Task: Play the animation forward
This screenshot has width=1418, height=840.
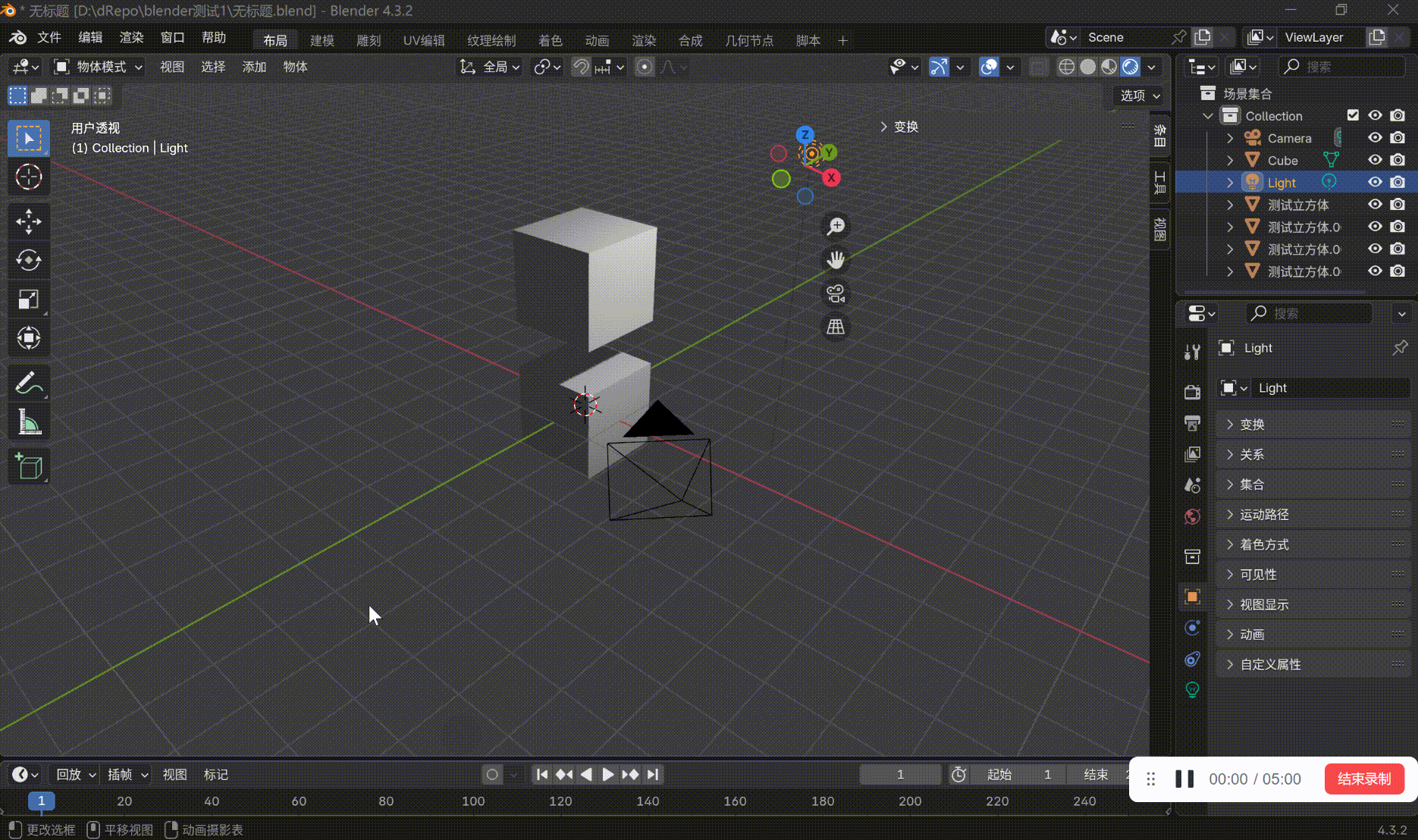Action: point(608,774)
